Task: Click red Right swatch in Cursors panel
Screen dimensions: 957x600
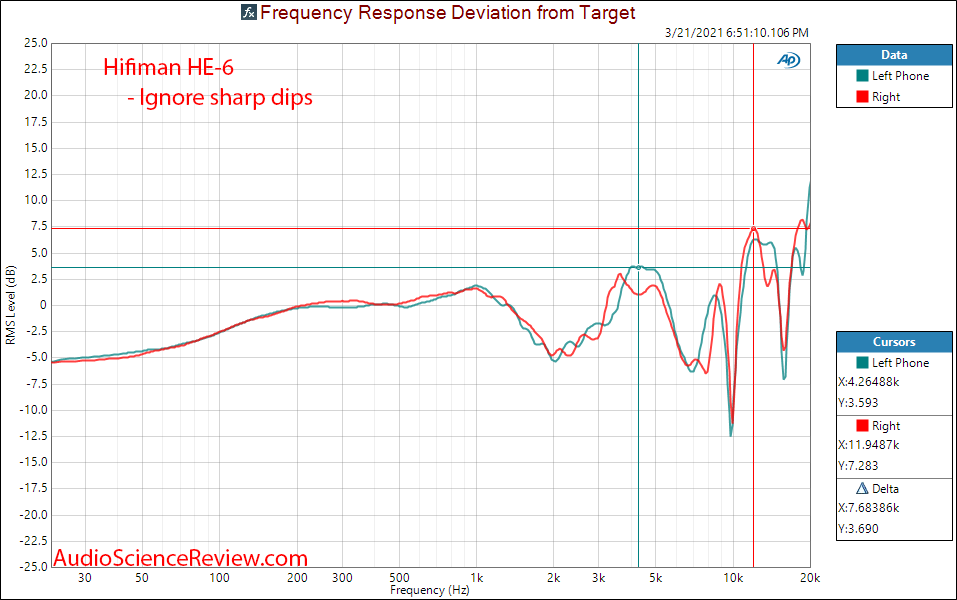Action: (862, 425)
